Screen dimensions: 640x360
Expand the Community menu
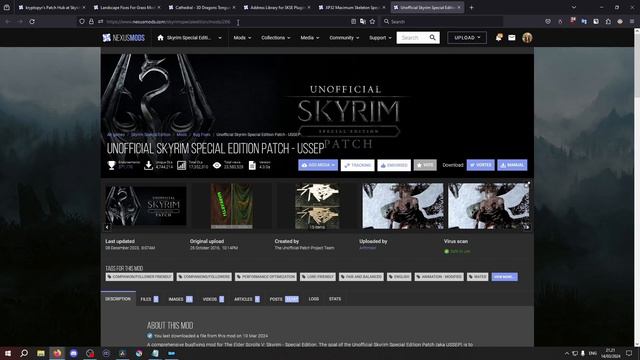coord(344,38)
